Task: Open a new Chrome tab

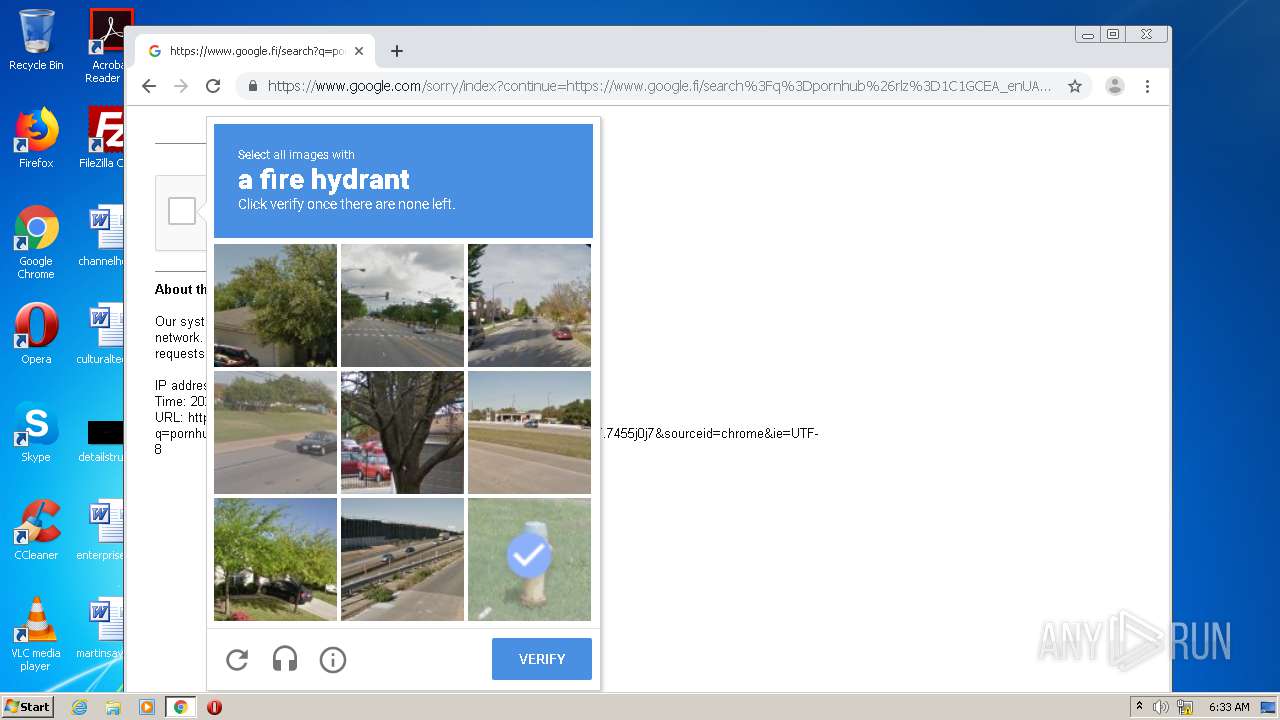Action: [x=397, y=51]
